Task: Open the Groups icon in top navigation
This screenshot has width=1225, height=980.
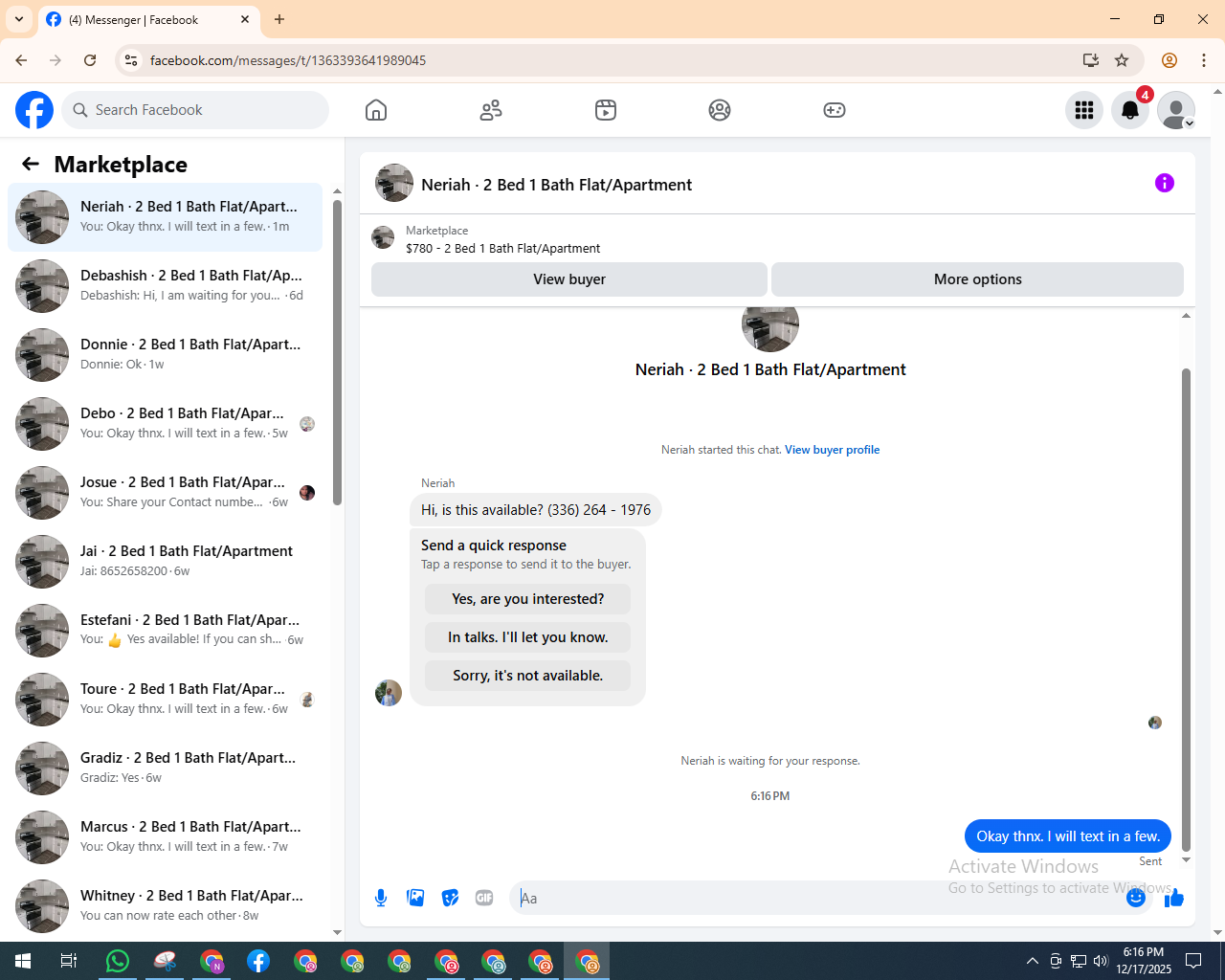Action: click(720, 110)
